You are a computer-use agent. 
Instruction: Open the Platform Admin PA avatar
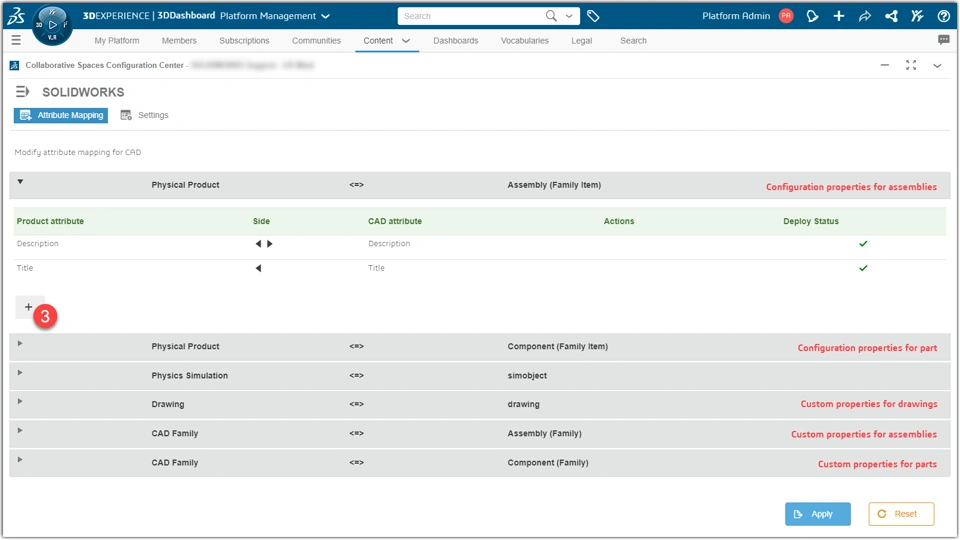pos(786,16)
